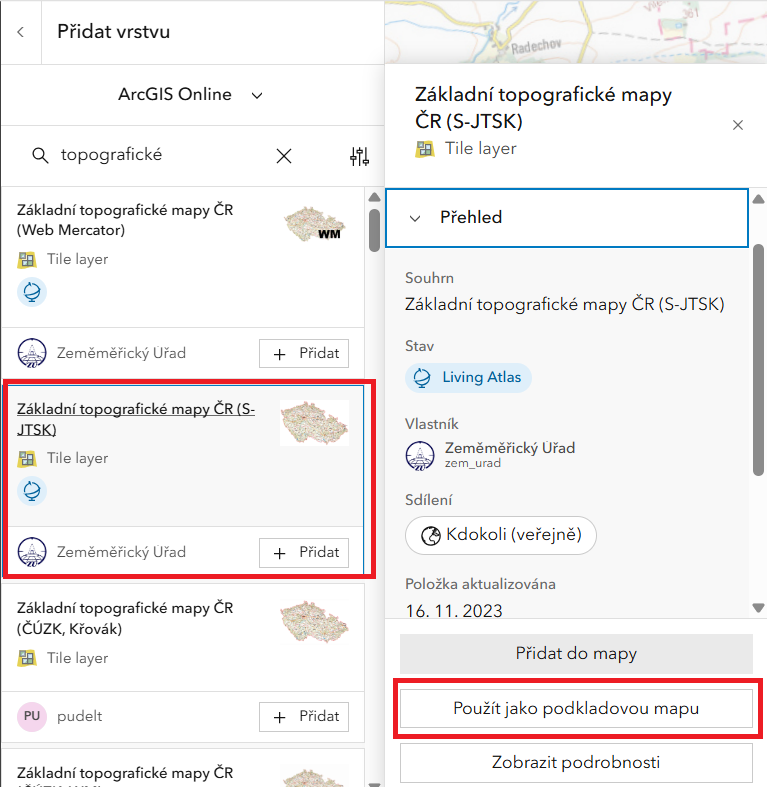This screenshot has width=767, height=787.
Task: Click the pudelt owner avatar
Action: tap(32, 716)
